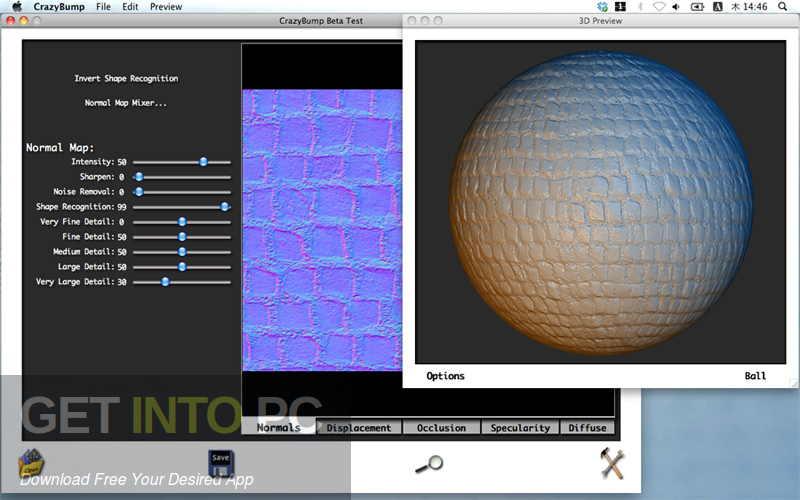Click the magnifying glass preview icon
Image resolution: width=800 pixels, height=500 pixels.
(429, 464)
